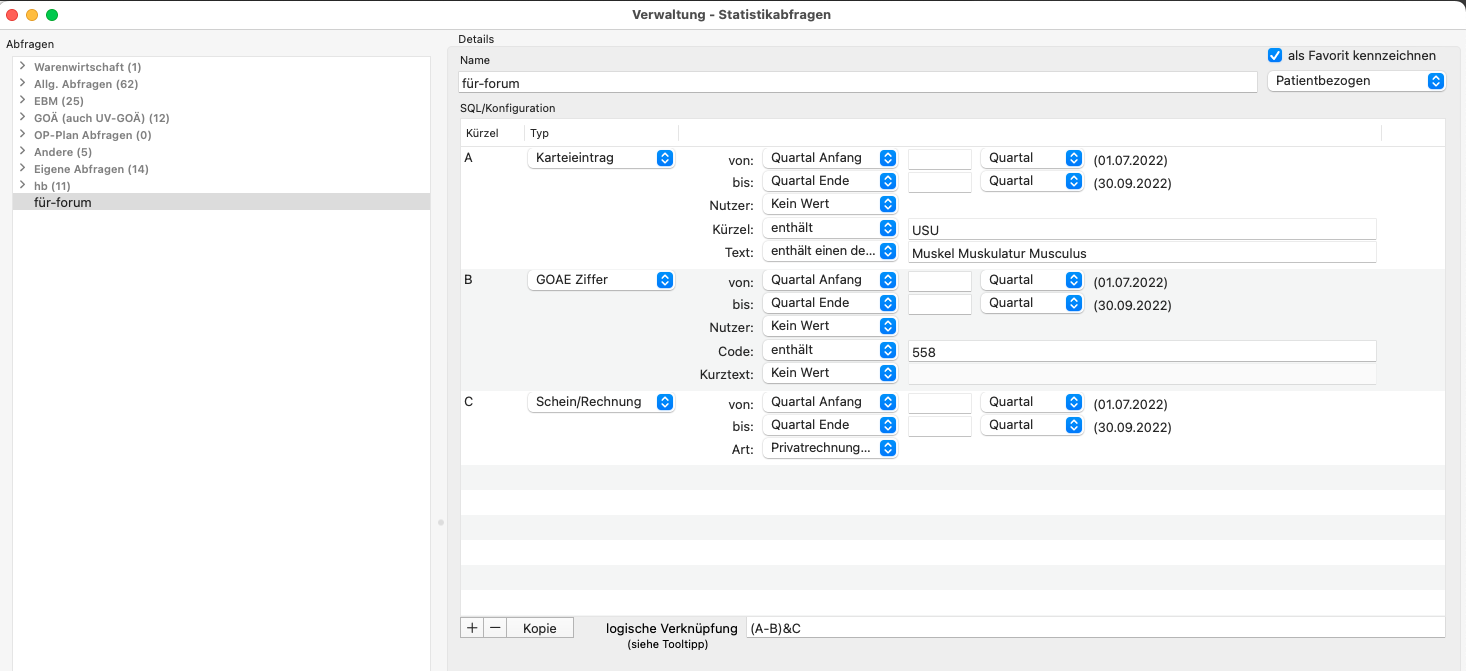
Task: Click the Kürzel column header
Action: (492, 133)
